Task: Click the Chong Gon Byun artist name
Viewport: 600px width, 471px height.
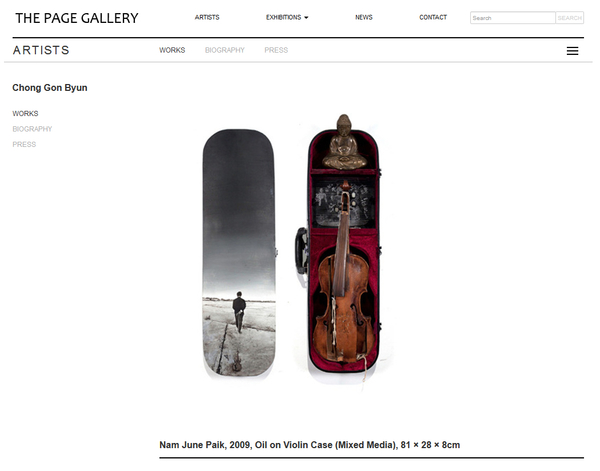Action: 50,88
